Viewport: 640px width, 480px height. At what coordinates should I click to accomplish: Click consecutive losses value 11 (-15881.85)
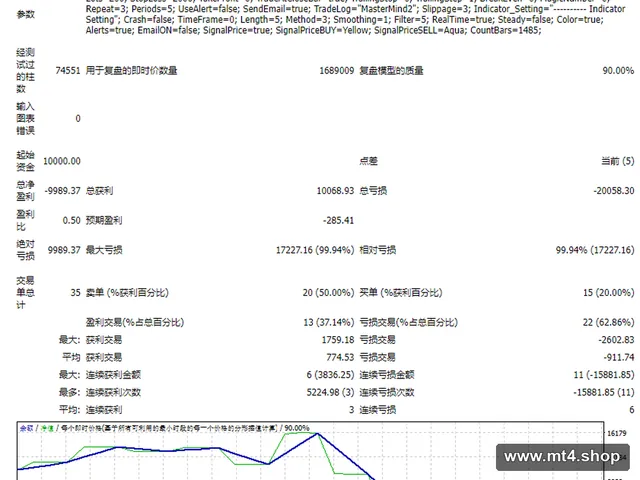(604, 375)
